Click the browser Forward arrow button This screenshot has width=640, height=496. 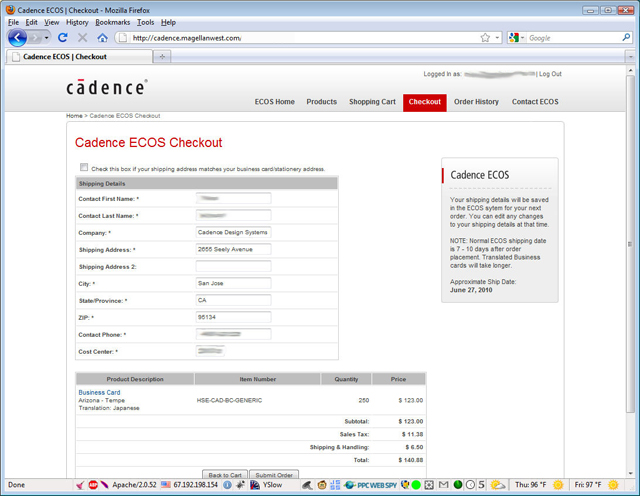[36, 38]
